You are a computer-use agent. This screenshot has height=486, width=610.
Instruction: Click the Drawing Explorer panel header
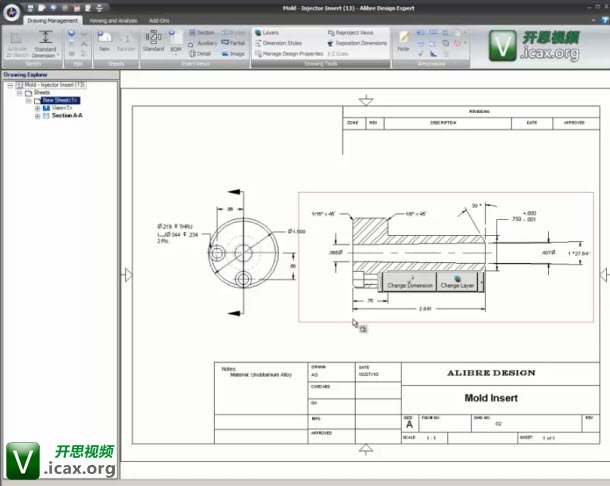(x=59, y=74)
